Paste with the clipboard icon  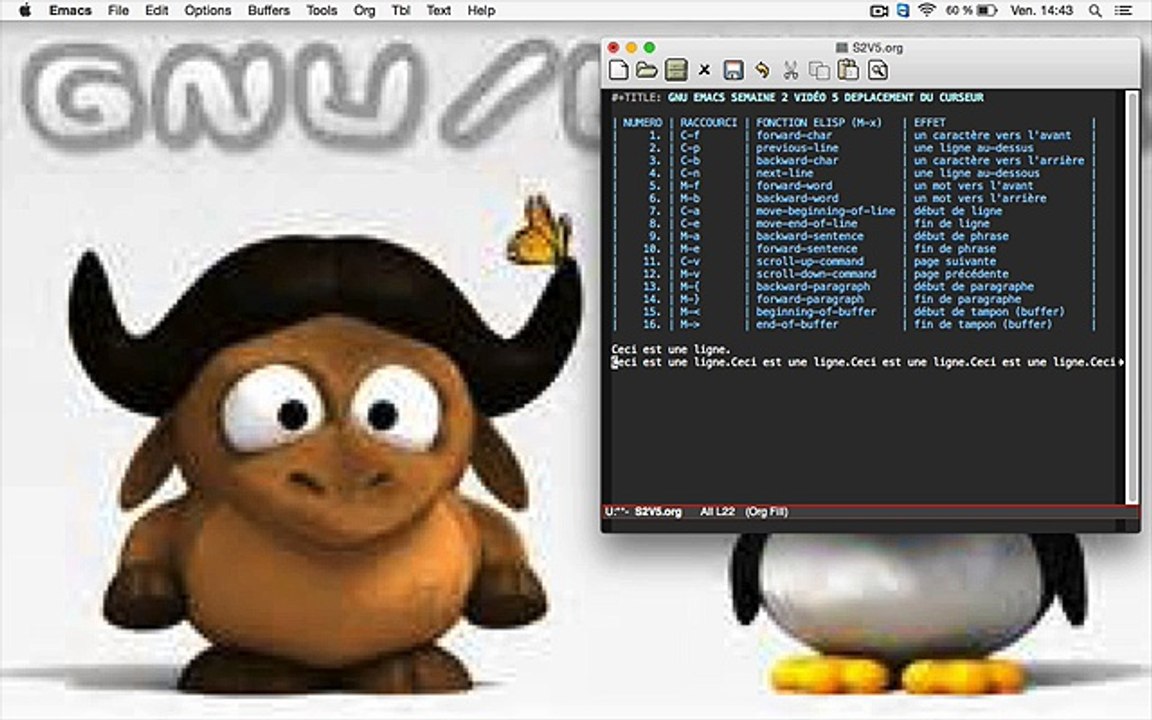pyautogui.click(x=848, y=70)
